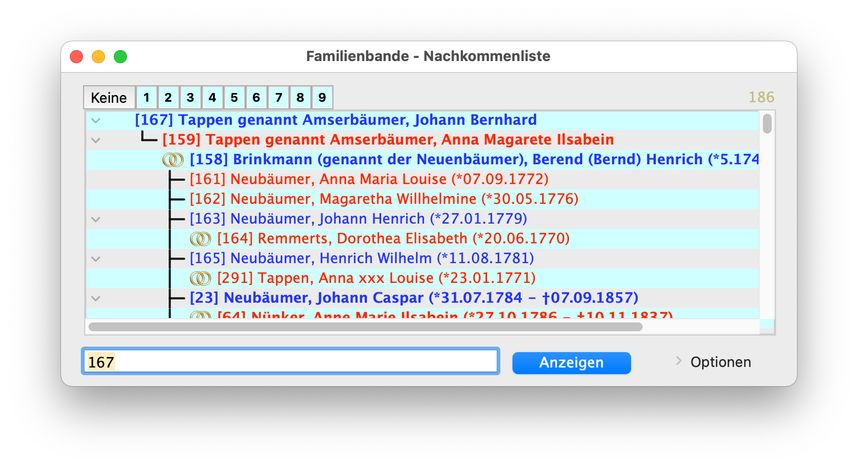Screen dimensions: 858x467
Task: Click the green zoom window button
Action: point(120,57)
